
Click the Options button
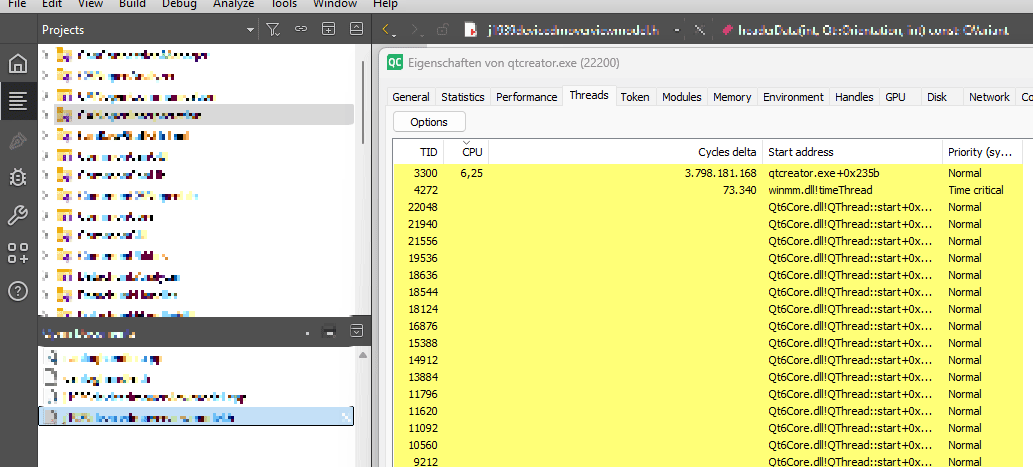[x=429, y=122]
